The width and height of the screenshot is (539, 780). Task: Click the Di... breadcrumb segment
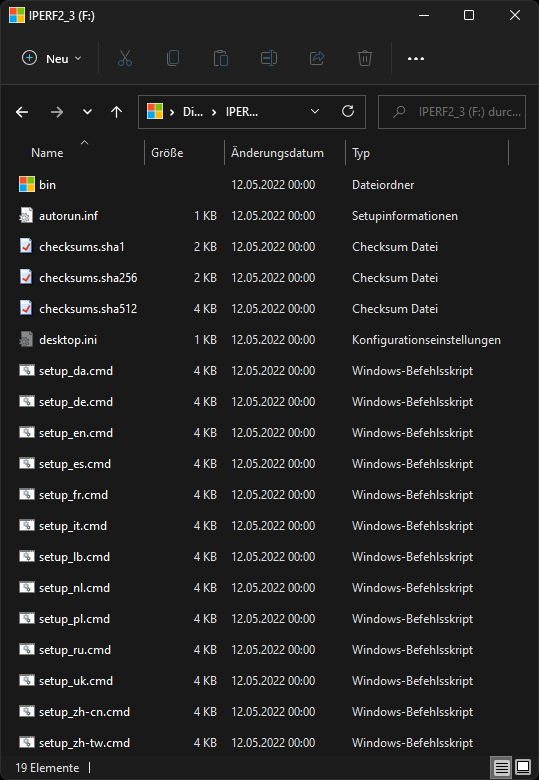(193, 112)
